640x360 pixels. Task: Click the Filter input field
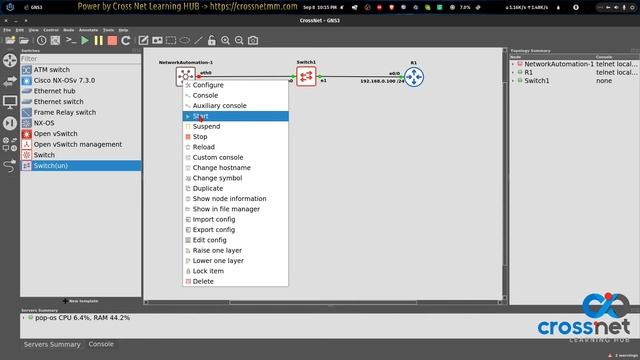coord(81,59)
